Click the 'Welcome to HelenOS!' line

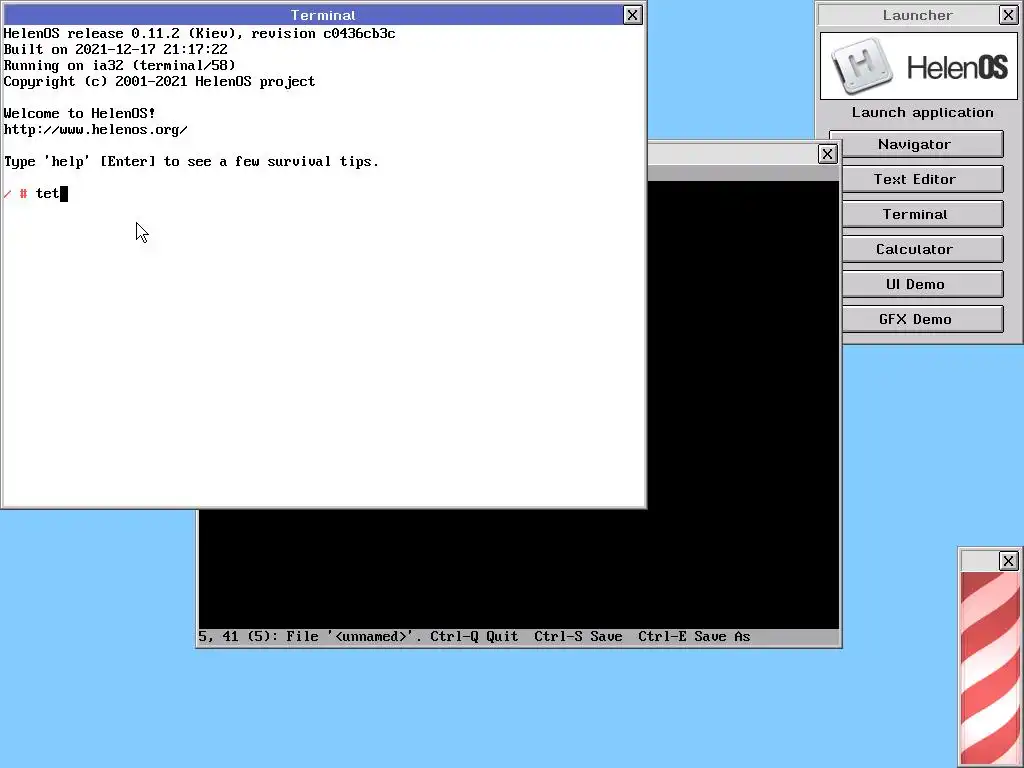click(79, 114)
